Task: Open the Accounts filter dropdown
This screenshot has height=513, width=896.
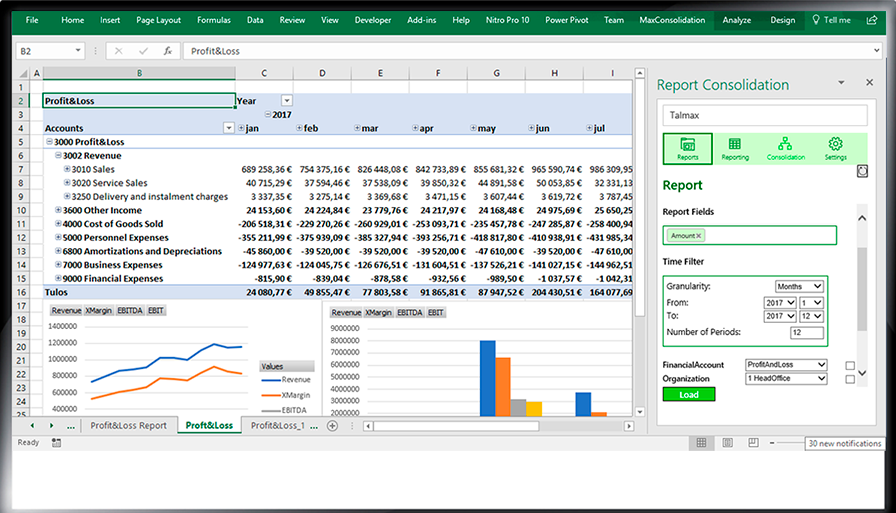Action: tap(229, 128)
